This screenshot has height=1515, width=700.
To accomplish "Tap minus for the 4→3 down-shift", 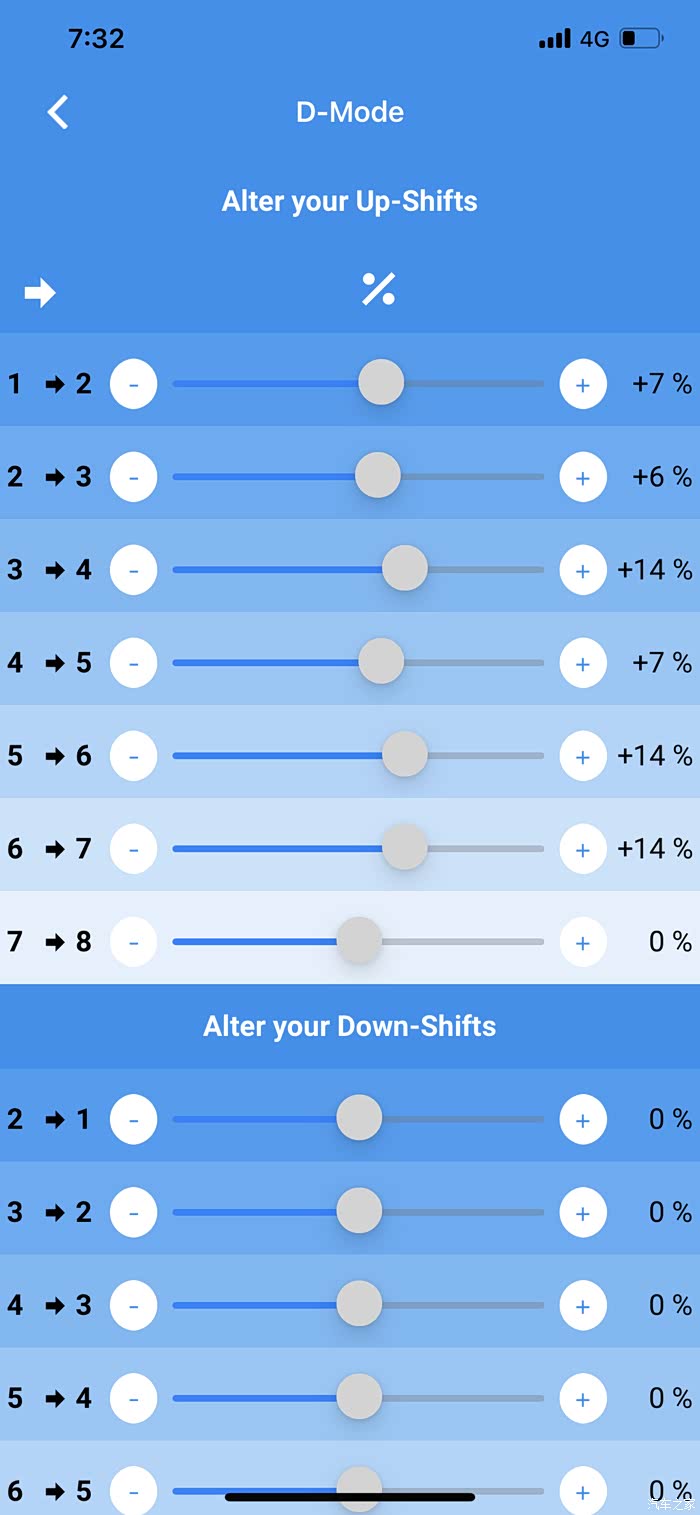I will click(x=133, y=1305).
